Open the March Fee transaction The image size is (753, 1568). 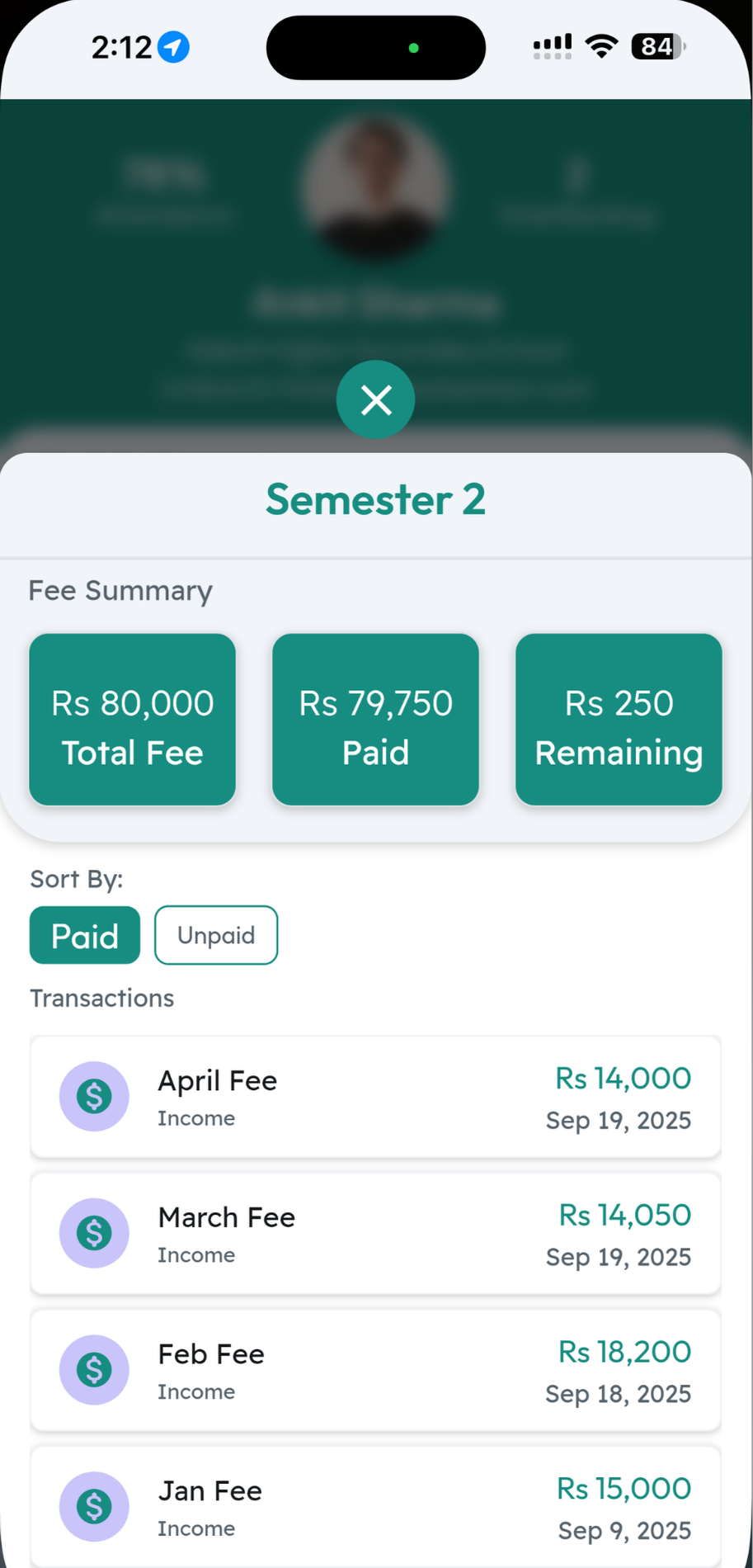pos(376,1234)
